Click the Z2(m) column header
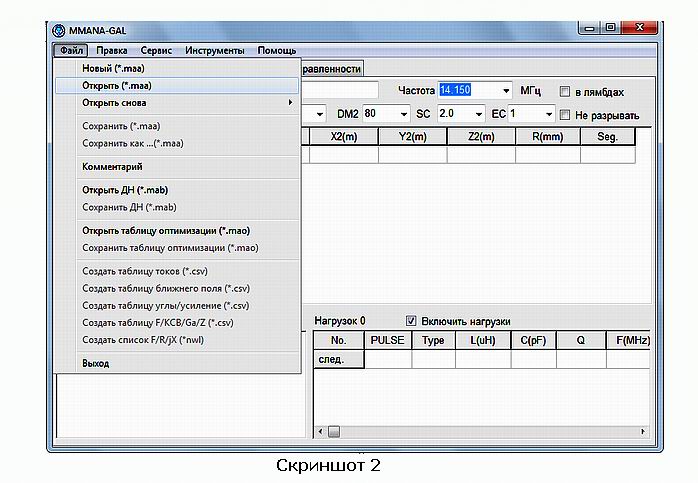The image size is (698, 483). (x=481, y=137)
